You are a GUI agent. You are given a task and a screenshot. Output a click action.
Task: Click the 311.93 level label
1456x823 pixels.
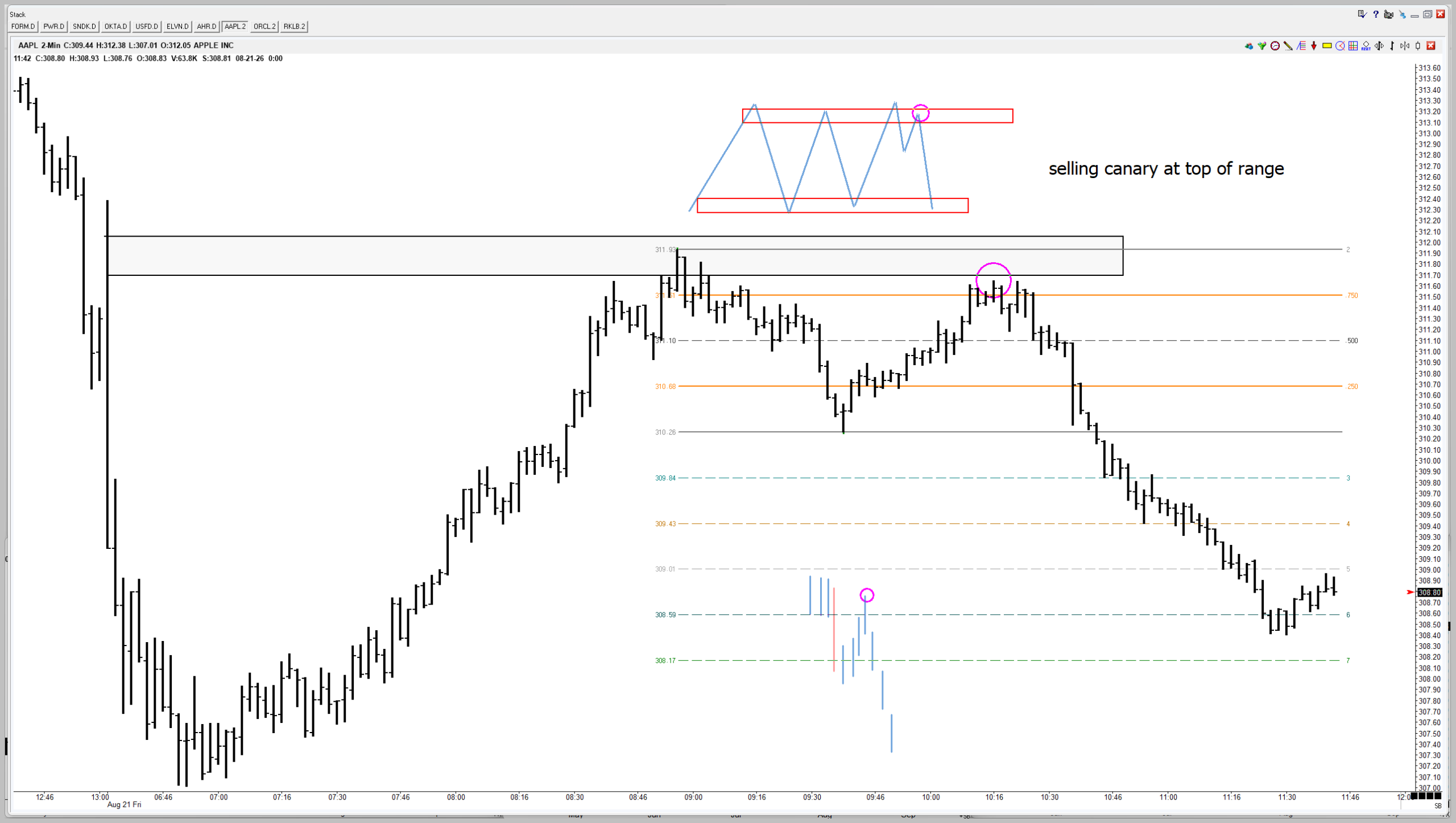[x=665, y=250]
